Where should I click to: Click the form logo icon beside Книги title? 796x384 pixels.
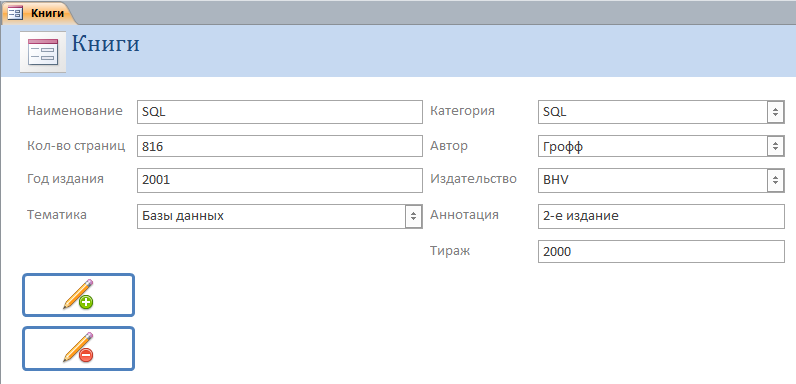click(43, 52)
